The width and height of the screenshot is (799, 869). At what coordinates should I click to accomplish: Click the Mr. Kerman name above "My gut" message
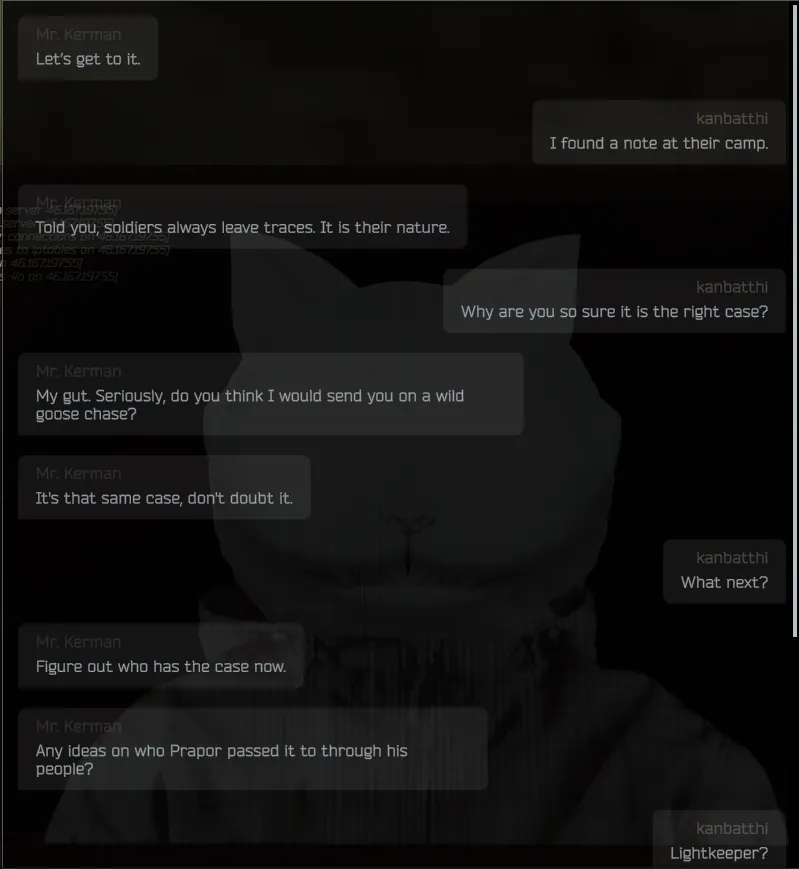point(78,371)
